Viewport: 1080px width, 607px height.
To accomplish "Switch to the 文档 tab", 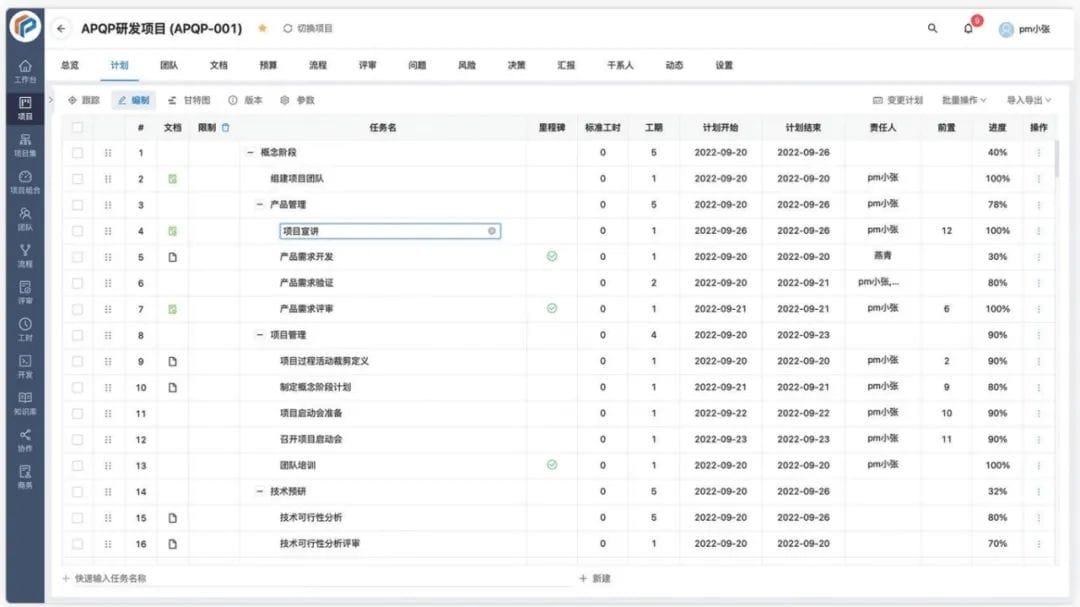I will tap(217, 63).
